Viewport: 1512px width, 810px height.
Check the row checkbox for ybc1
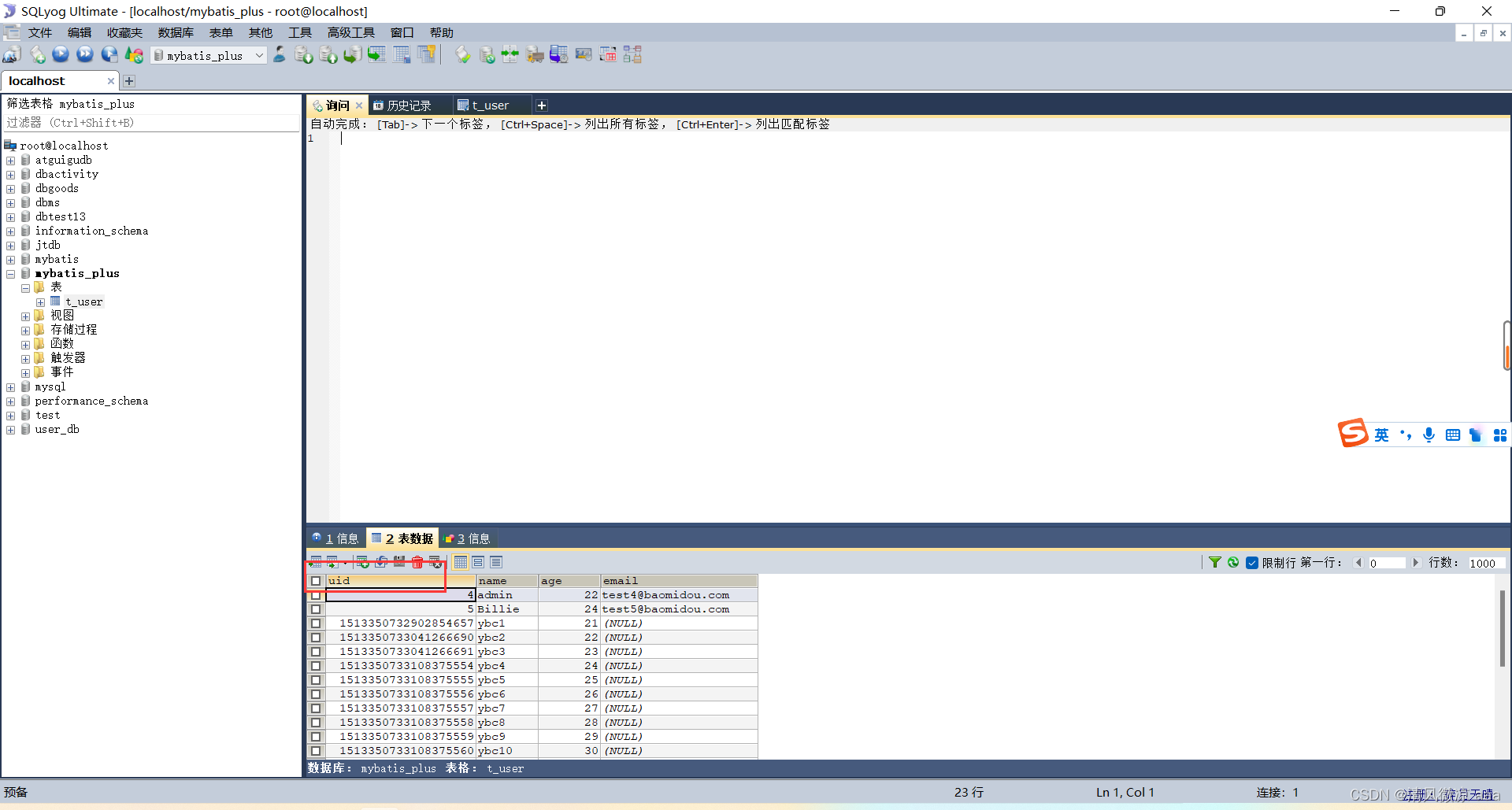point(316,623)
